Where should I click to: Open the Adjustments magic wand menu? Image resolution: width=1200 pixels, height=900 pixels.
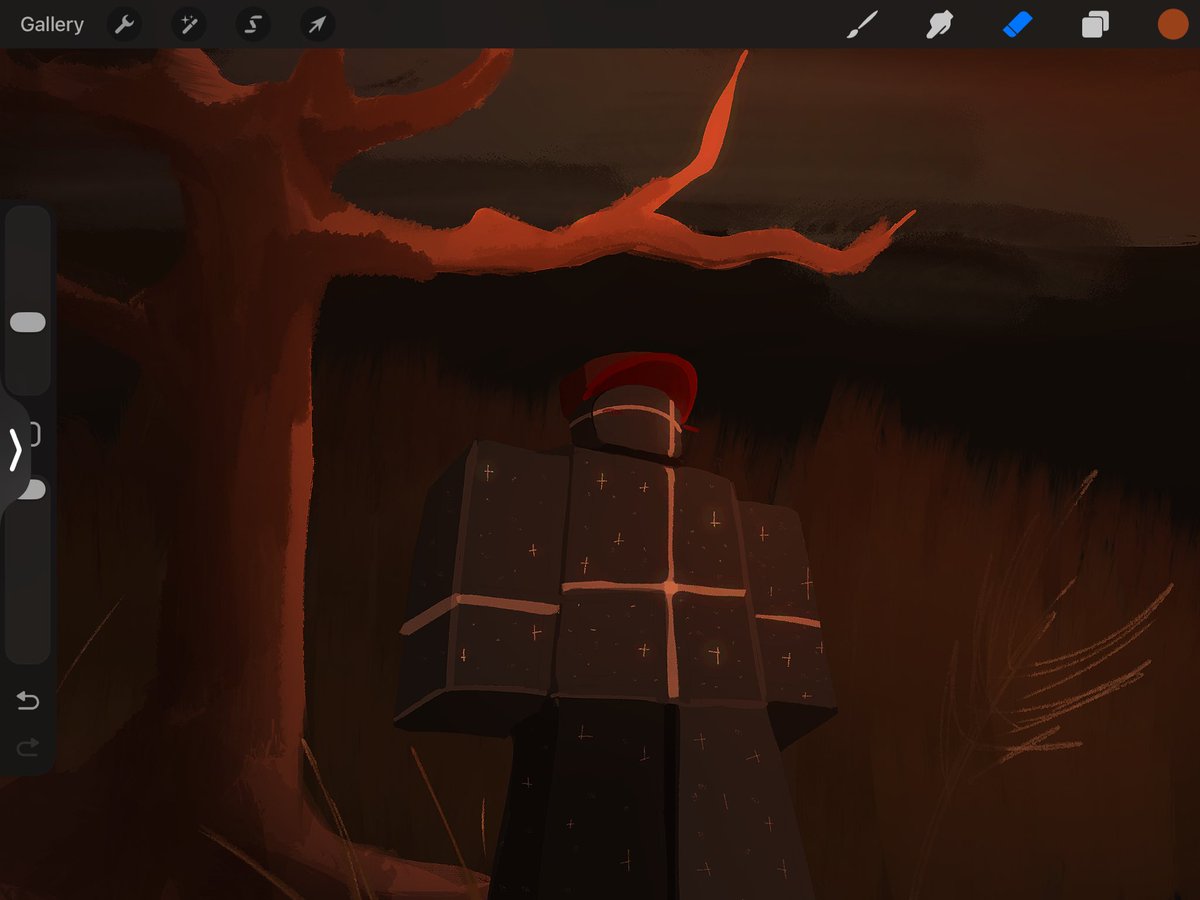coord(189,24)
